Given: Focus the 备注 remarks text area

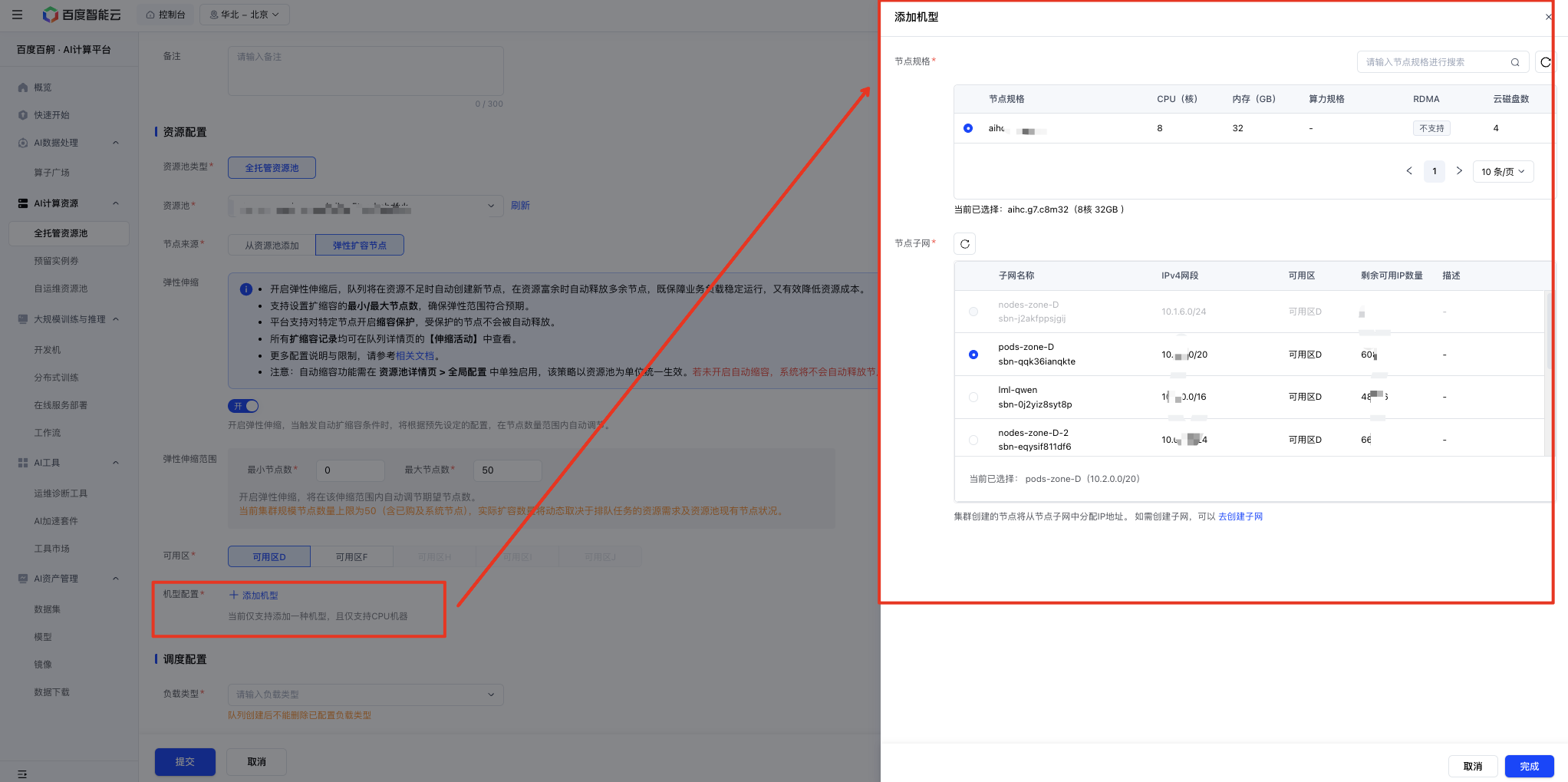Looking at the screenshot, I should click(x=365, y=71).
